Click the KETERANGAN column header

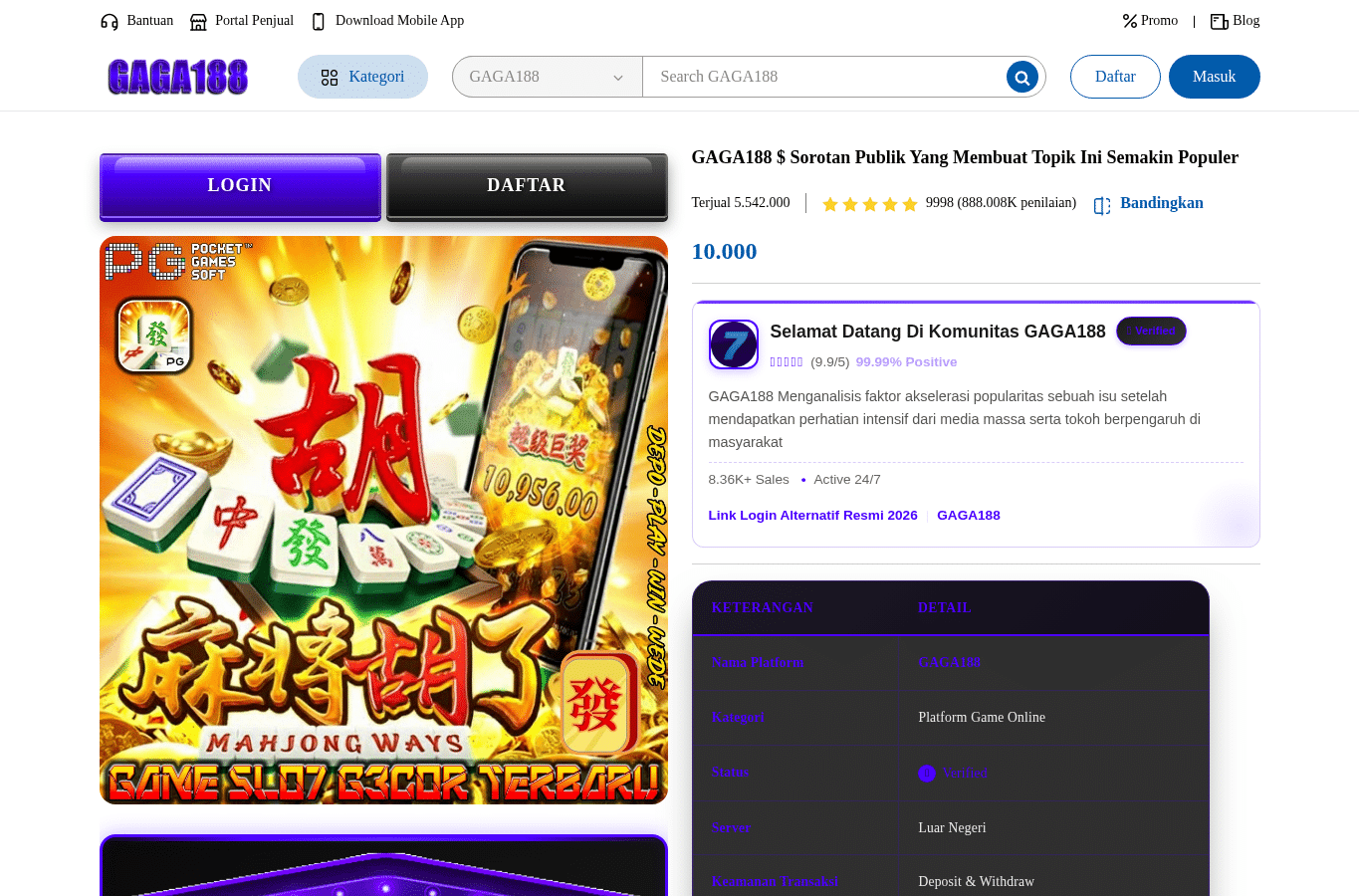pyautogui.click(x=762, y=608)
